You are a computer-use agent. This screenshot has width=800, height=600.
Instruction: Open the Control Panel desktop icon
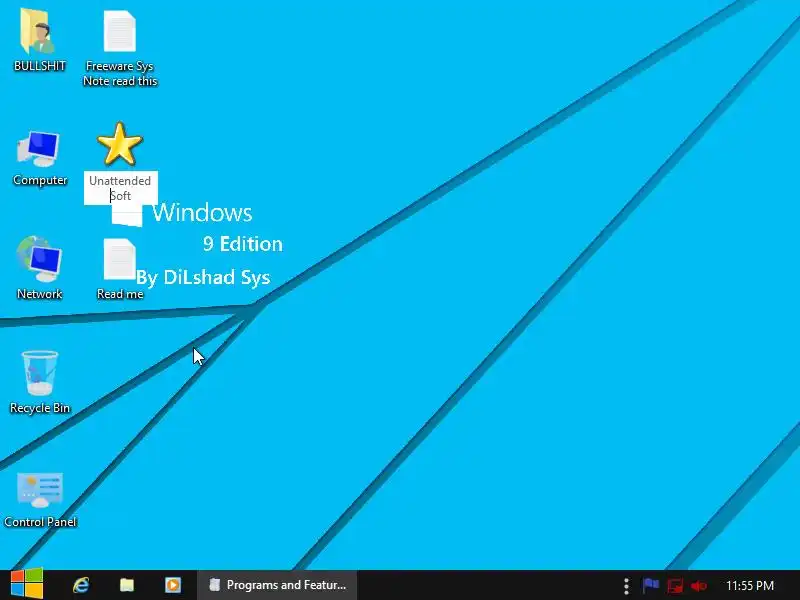click(x=40, y=489)
